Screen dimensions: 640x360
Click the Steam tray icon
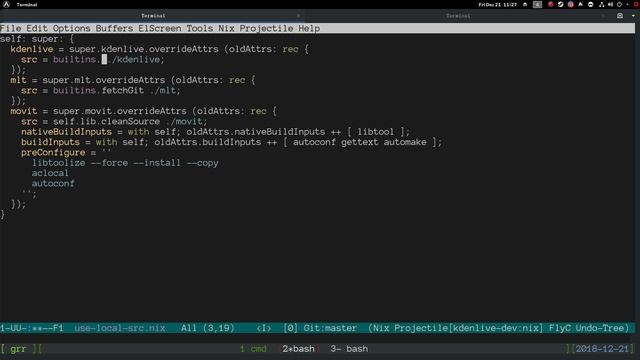[x=560, y=4]
